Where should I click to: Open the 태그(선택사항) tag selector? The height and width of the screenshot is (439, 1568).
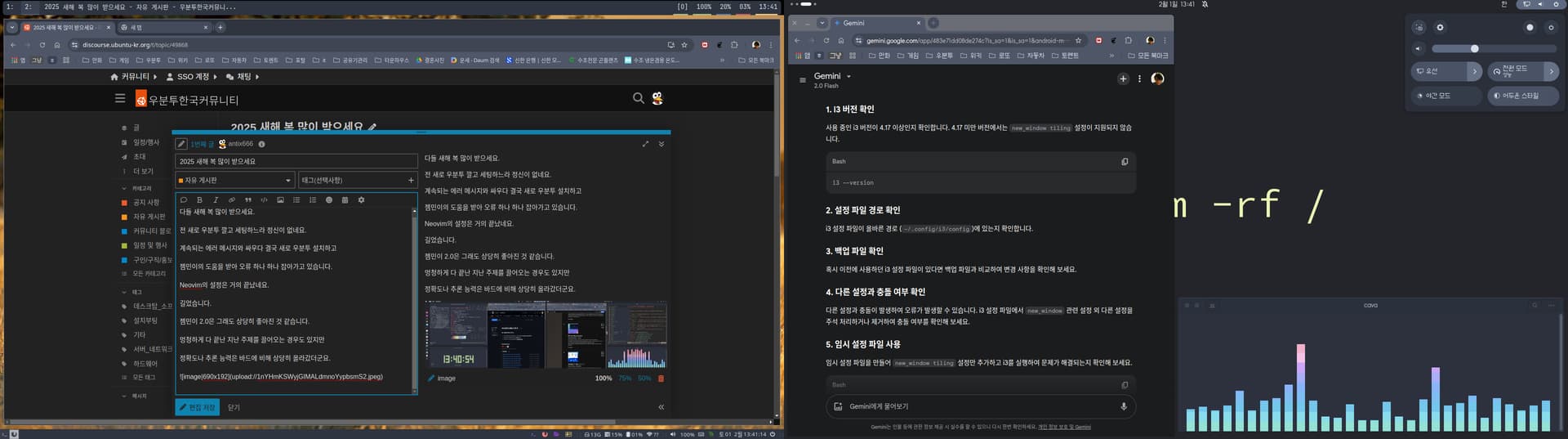click(x=358, y=180)
